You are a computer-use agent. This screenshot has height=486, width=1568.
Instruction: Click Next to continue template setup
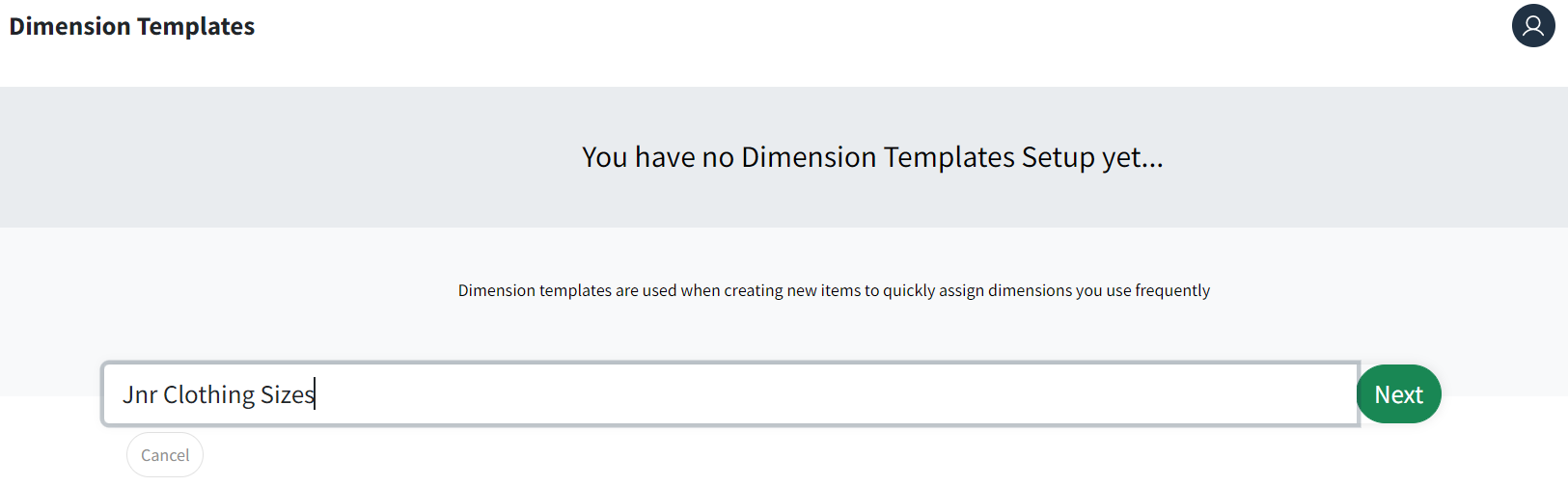point(1398,394)
